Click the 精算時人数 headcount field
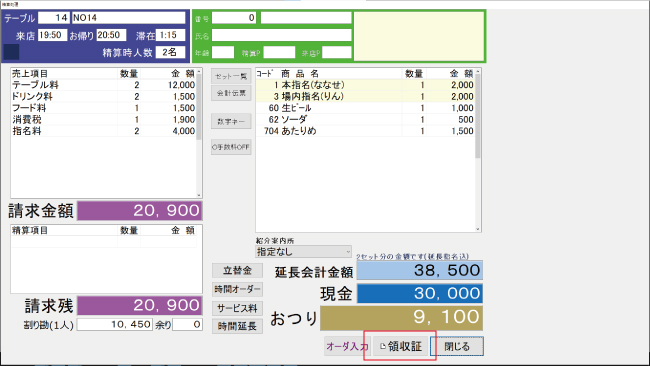 point(170,52)
